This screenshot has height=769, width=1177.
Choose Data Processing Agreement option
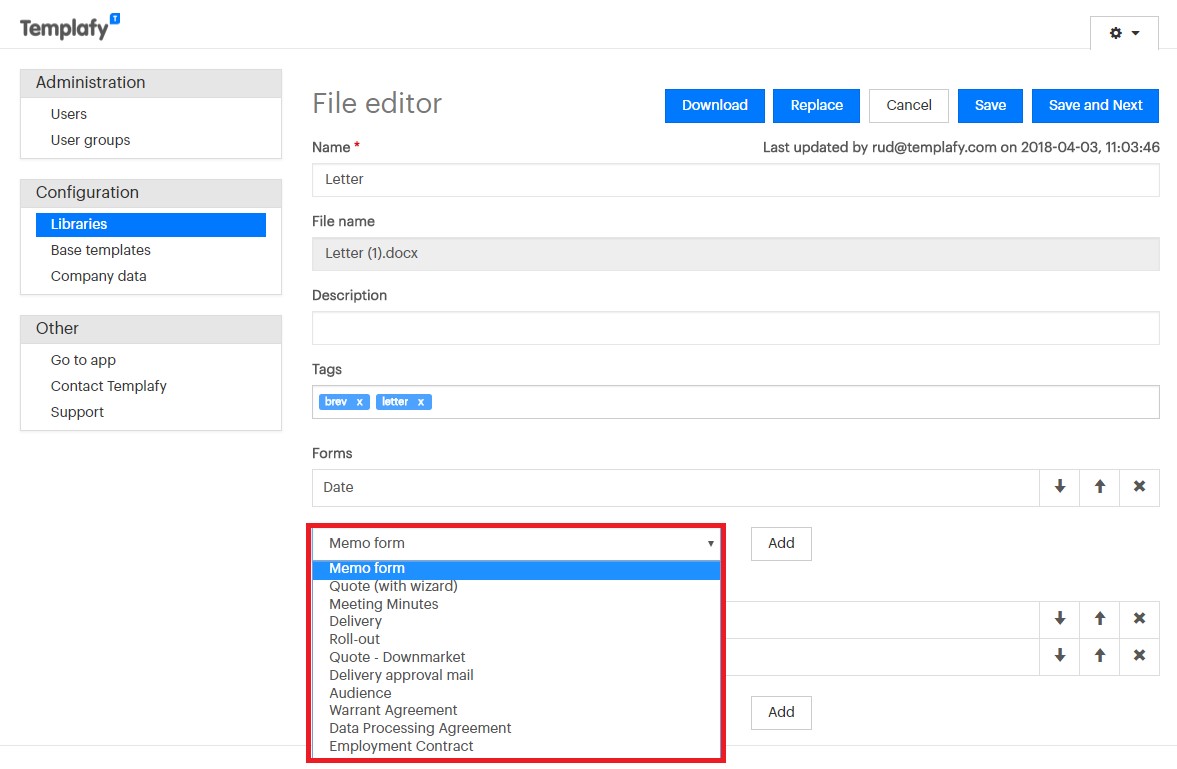pos(516,728)
